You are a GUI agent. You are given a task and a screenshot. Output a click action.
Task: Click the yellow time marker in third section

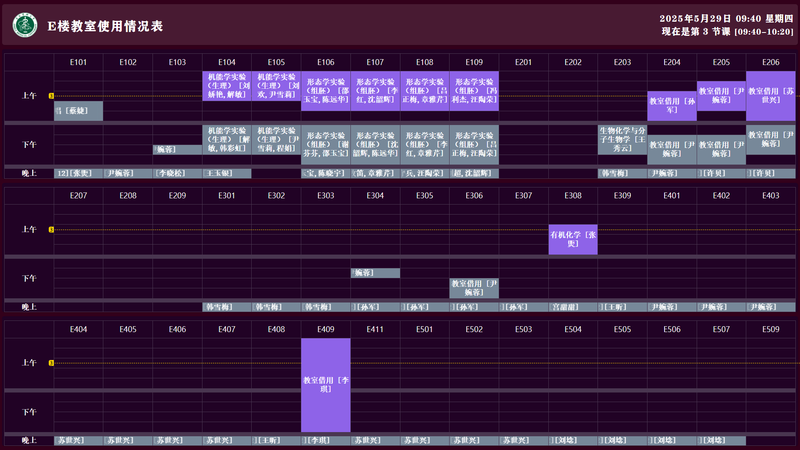click(x=51, y=364)
